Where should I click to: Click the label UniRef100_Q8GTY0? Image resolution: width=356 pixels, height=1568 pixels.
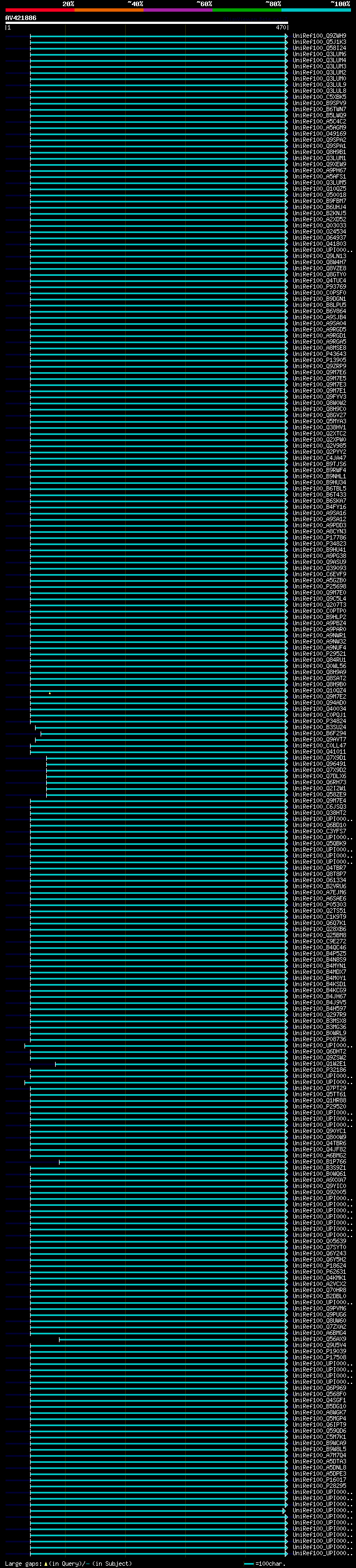click(x=319, y=275)
